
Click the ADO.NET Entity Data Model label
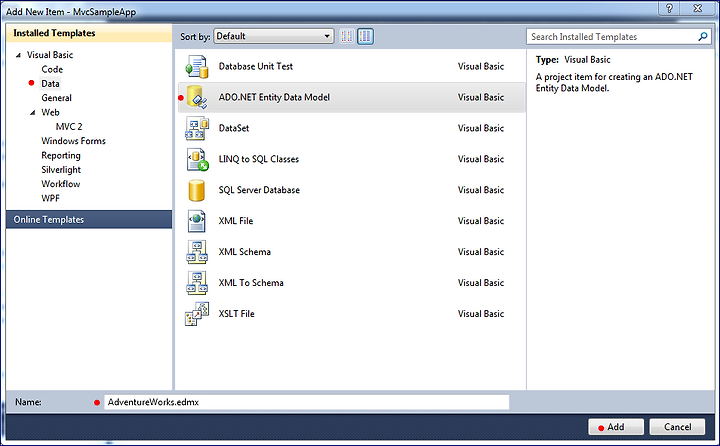[x=274, y=97]
